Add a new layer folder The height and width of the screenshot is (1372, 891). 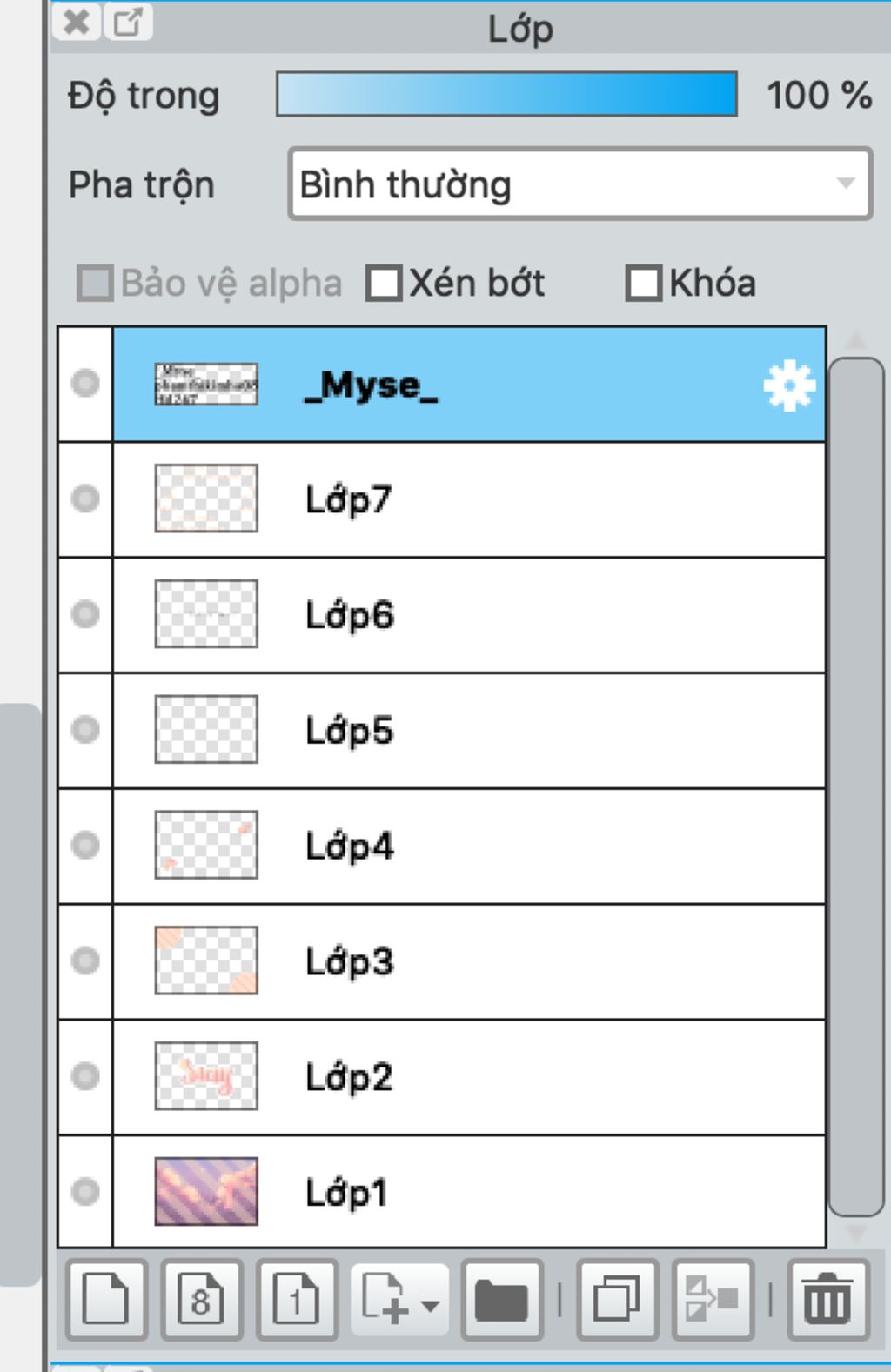[501, 1300]
